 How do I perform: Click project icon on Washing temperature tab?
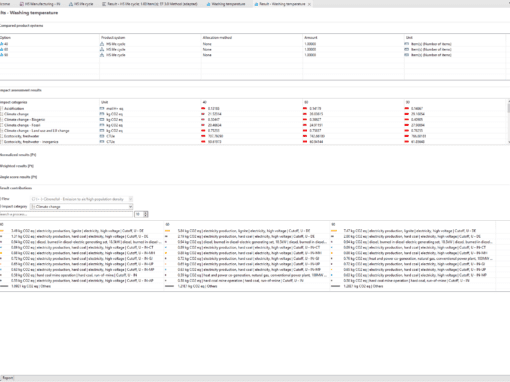(x=209, y=4)
